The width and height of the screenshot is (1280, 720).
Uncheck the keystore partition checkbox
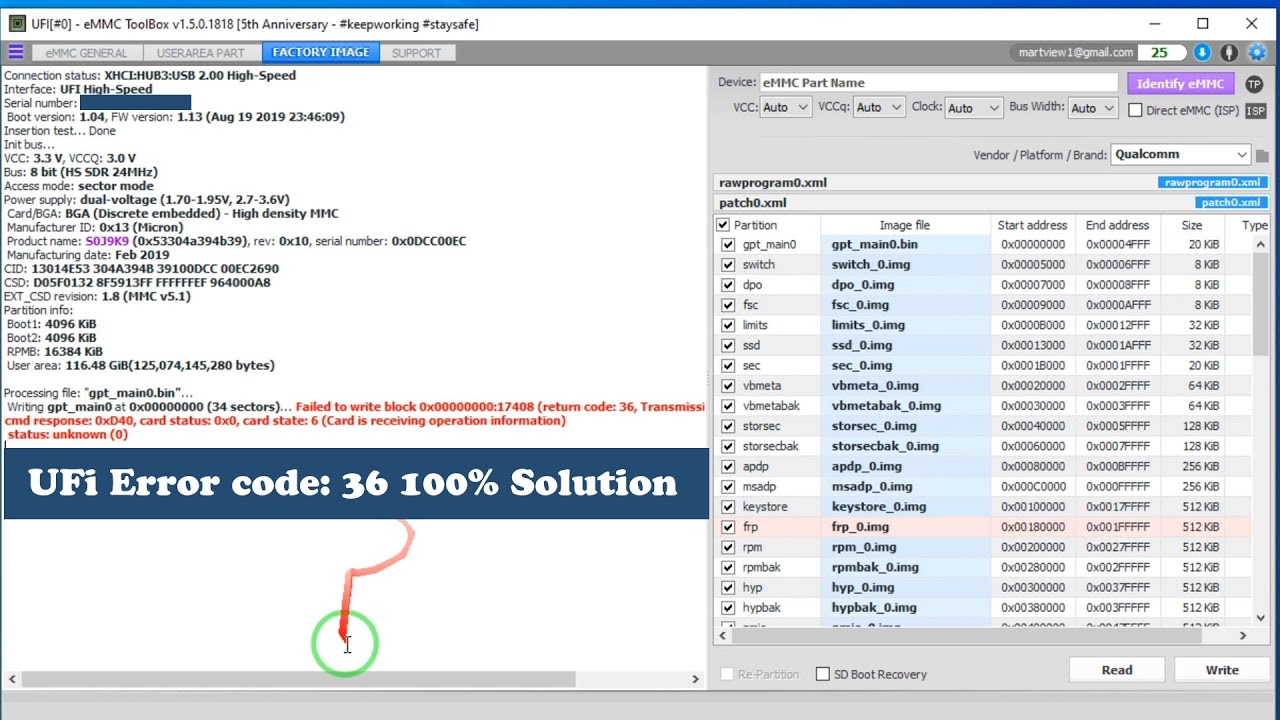(728, 507)
